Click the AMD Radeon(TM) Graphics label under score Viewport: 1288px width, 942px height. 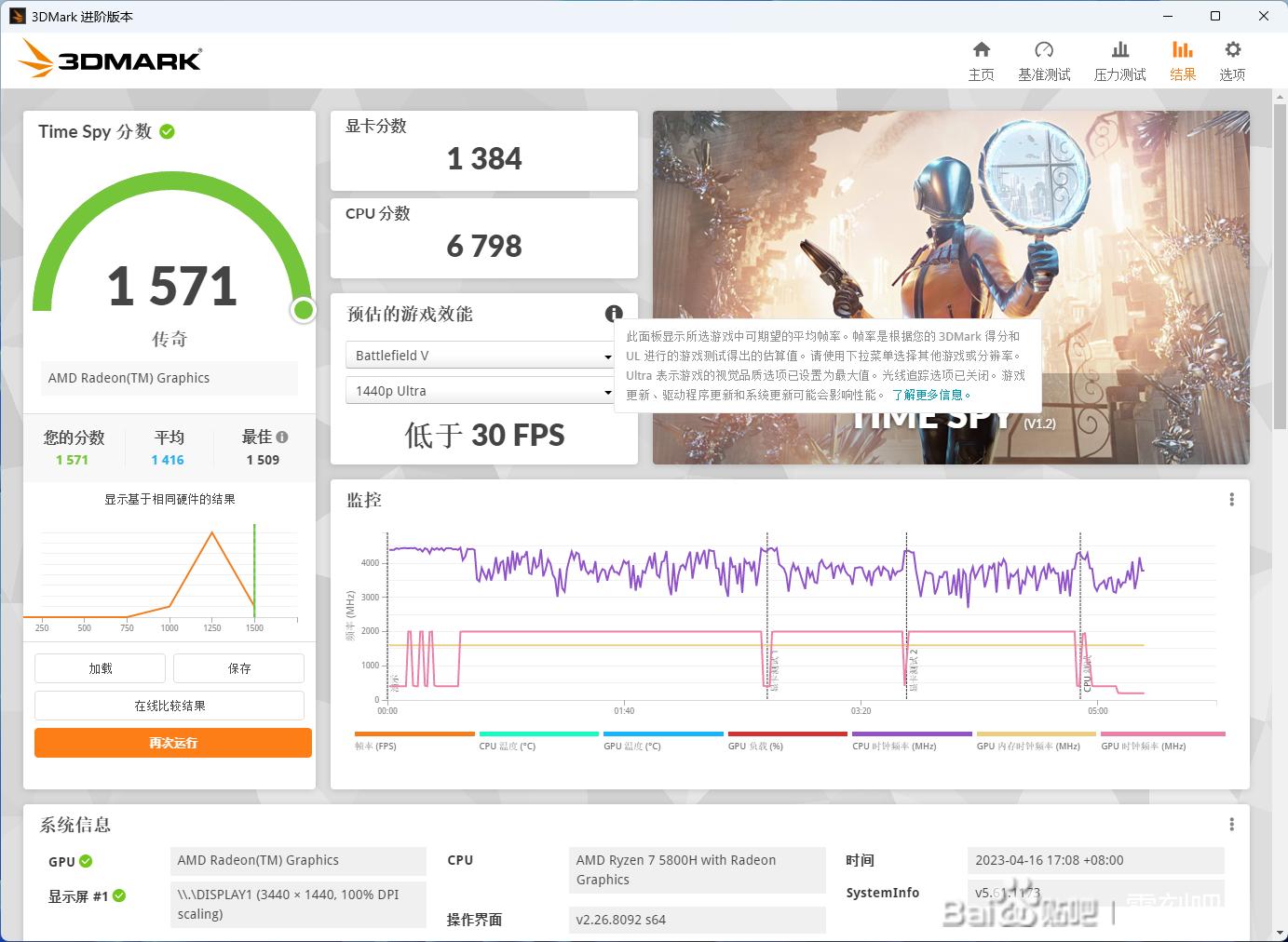(169, 378)
